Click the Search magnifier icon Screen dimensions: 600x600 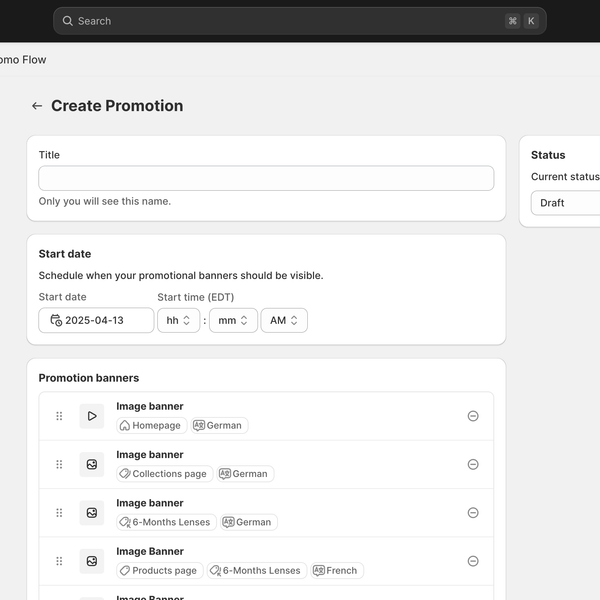pos(67,21)
